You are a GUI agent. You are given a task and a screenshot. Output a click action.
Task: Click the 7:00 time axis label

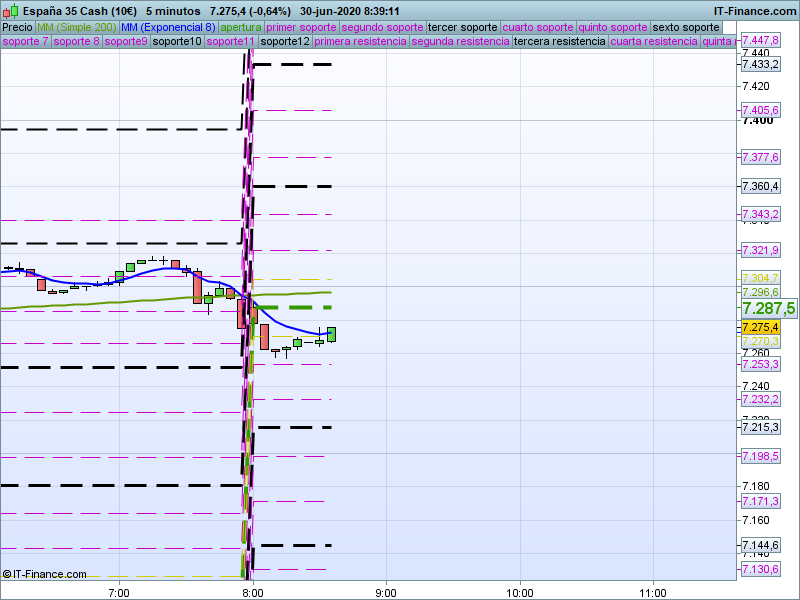(119, 593)
